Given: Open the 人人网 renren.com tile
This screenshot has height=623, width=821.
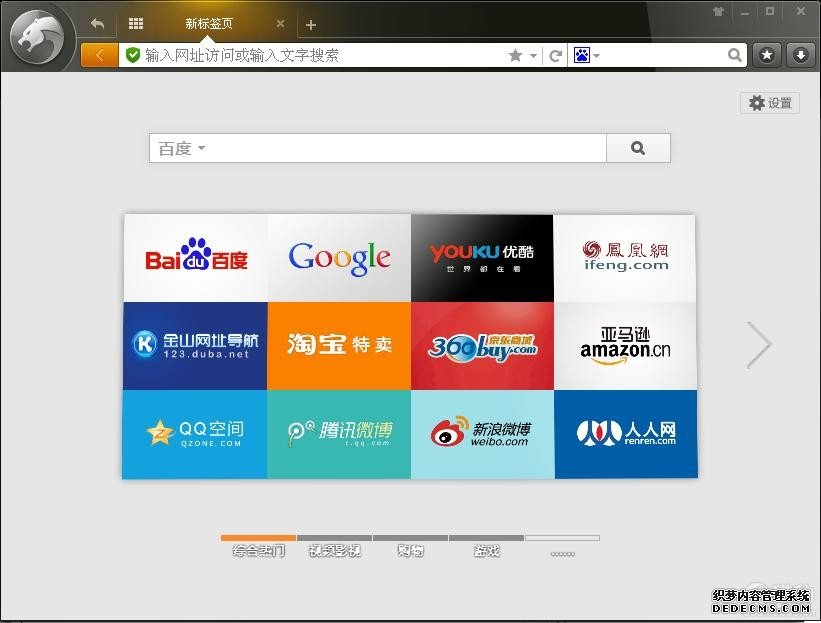Looking at the screenshot, I should (x=626, y=434).
